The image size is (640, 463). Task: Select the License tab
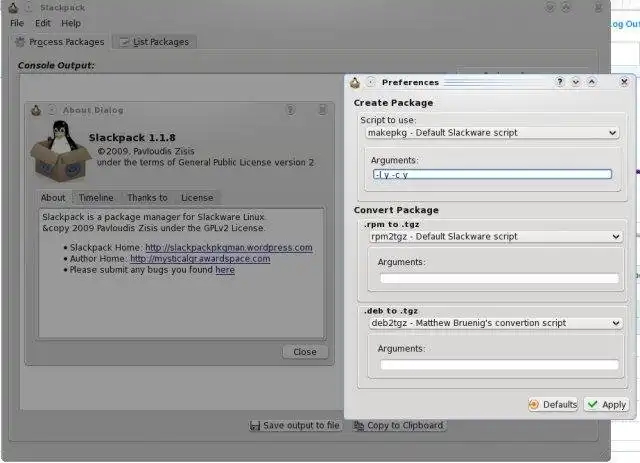tap(197, 198)
